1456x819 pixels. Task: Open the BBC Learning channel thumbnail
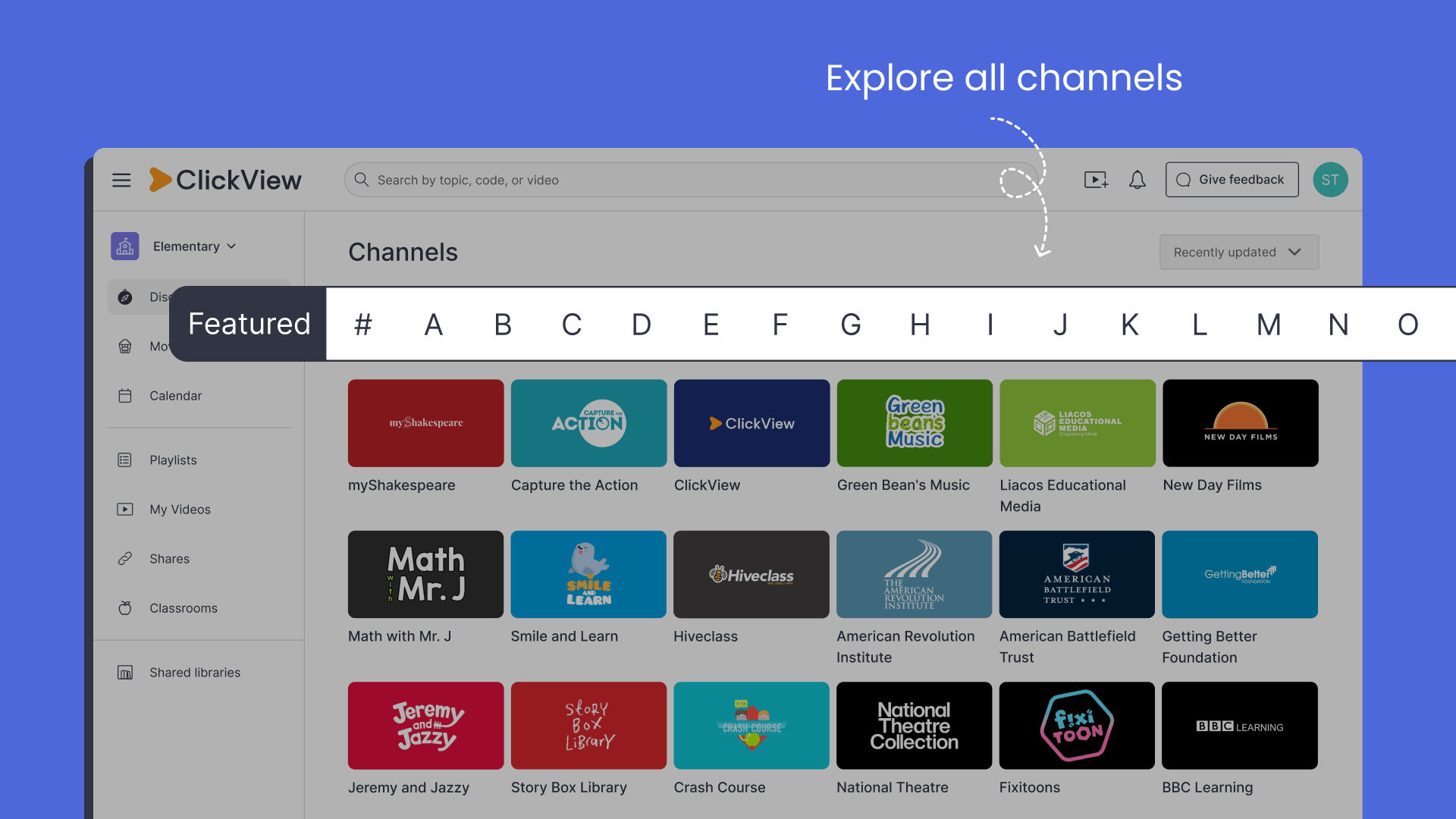1240,726
